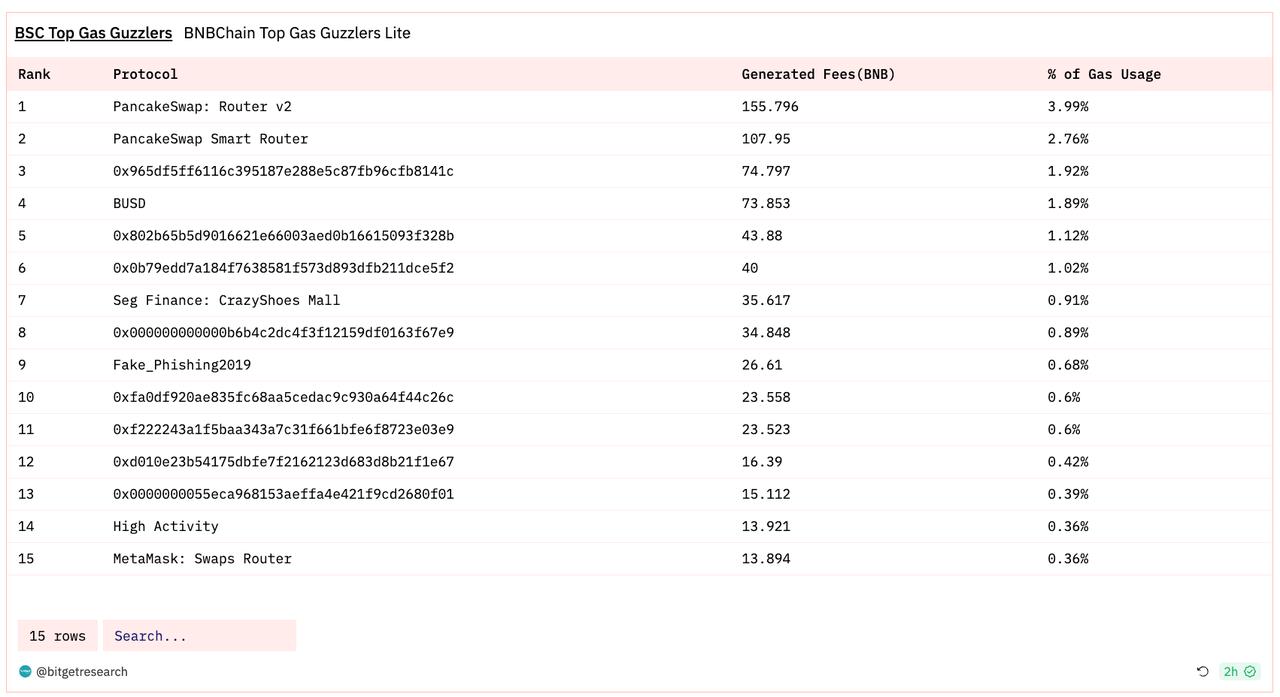Image resolution: width=1280 pixels, height=697 pixels.
Task: Sort by % of Gas Usage header
Action: 1104,74
